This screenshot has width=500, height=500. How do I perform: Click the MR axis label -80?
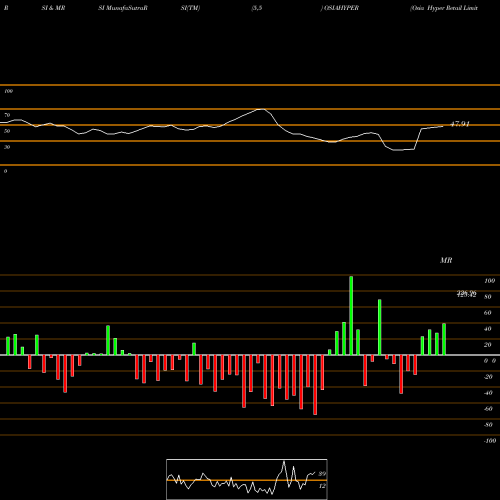[488, 425]
